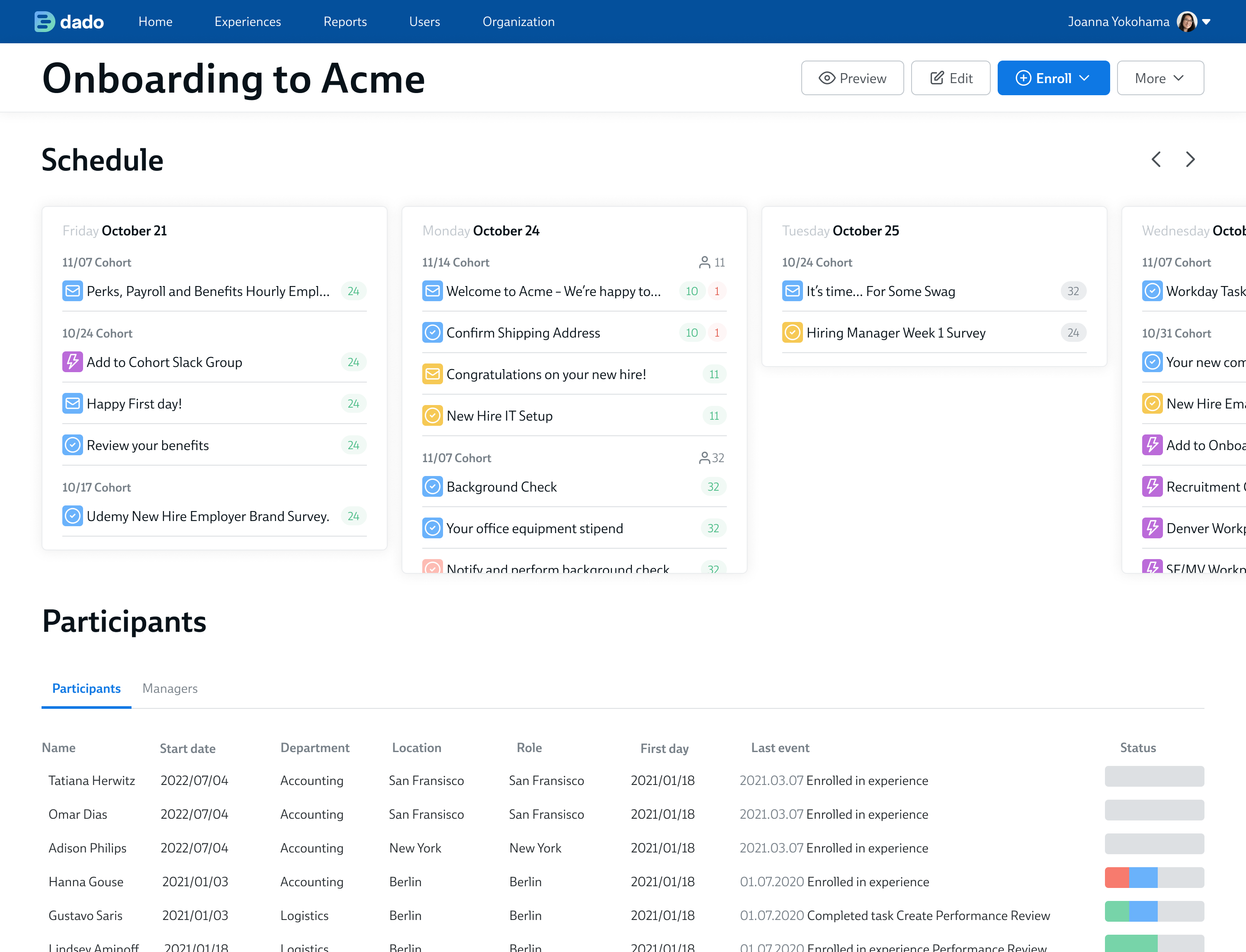Open Reports in top navigation
This screenshot has width=1246, height=952.
click(x=345, y=22)
